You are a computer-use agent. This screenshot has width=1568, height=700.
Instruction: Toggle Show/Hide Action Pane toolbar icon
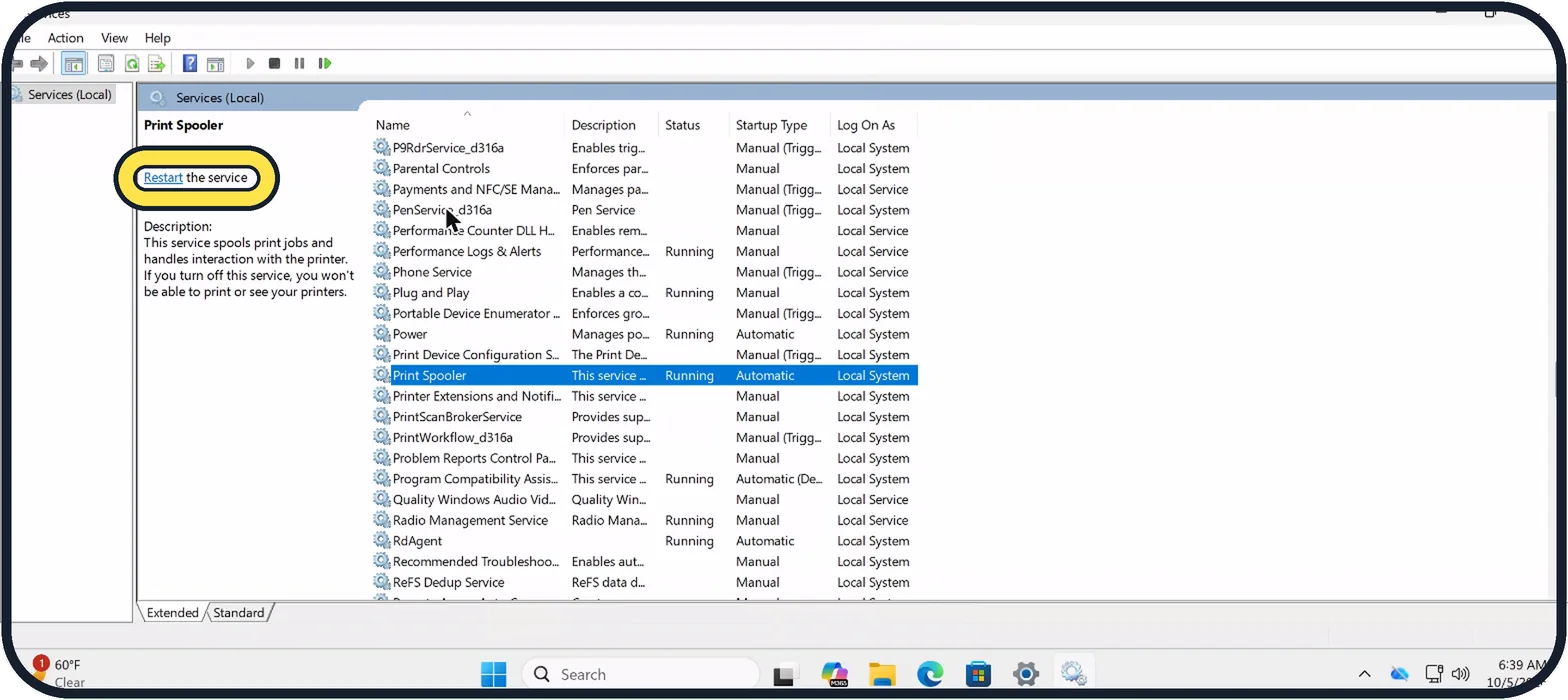pyautogui.click(x=215, y=64)
